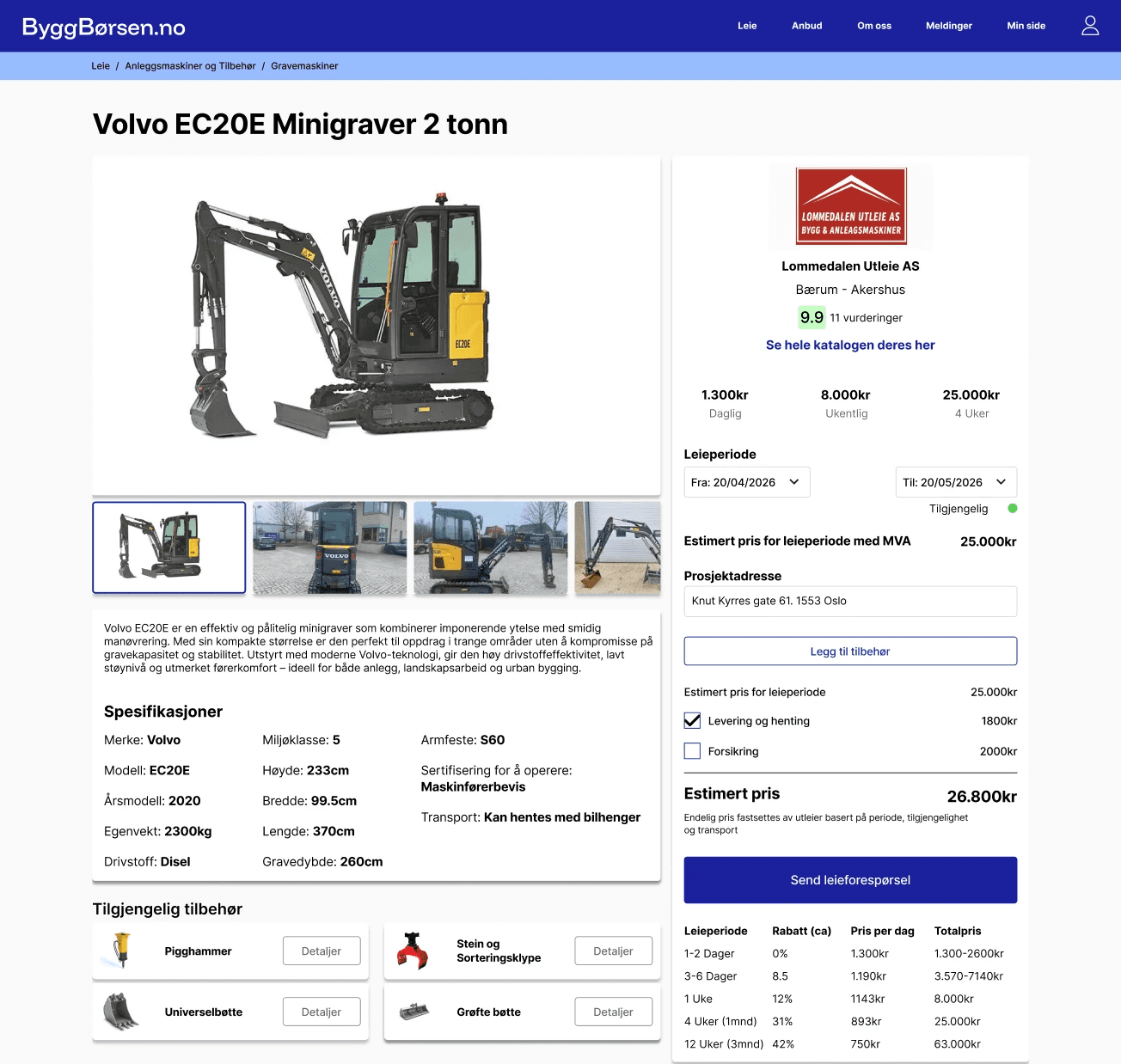Go to Om oss page
This screenshot has width=1121, height=1064.
(874, 26)
